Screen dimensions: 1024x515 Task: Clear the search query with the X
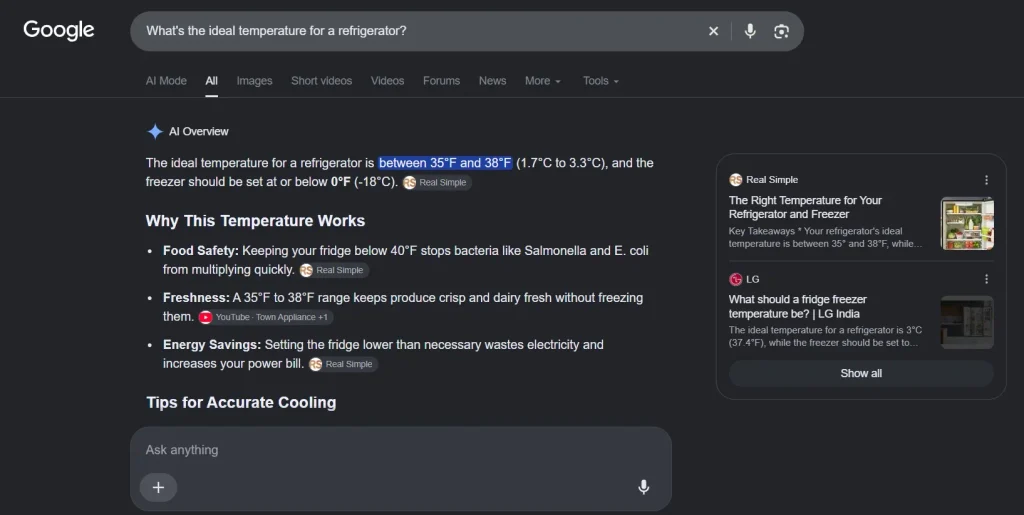(713, 31)
